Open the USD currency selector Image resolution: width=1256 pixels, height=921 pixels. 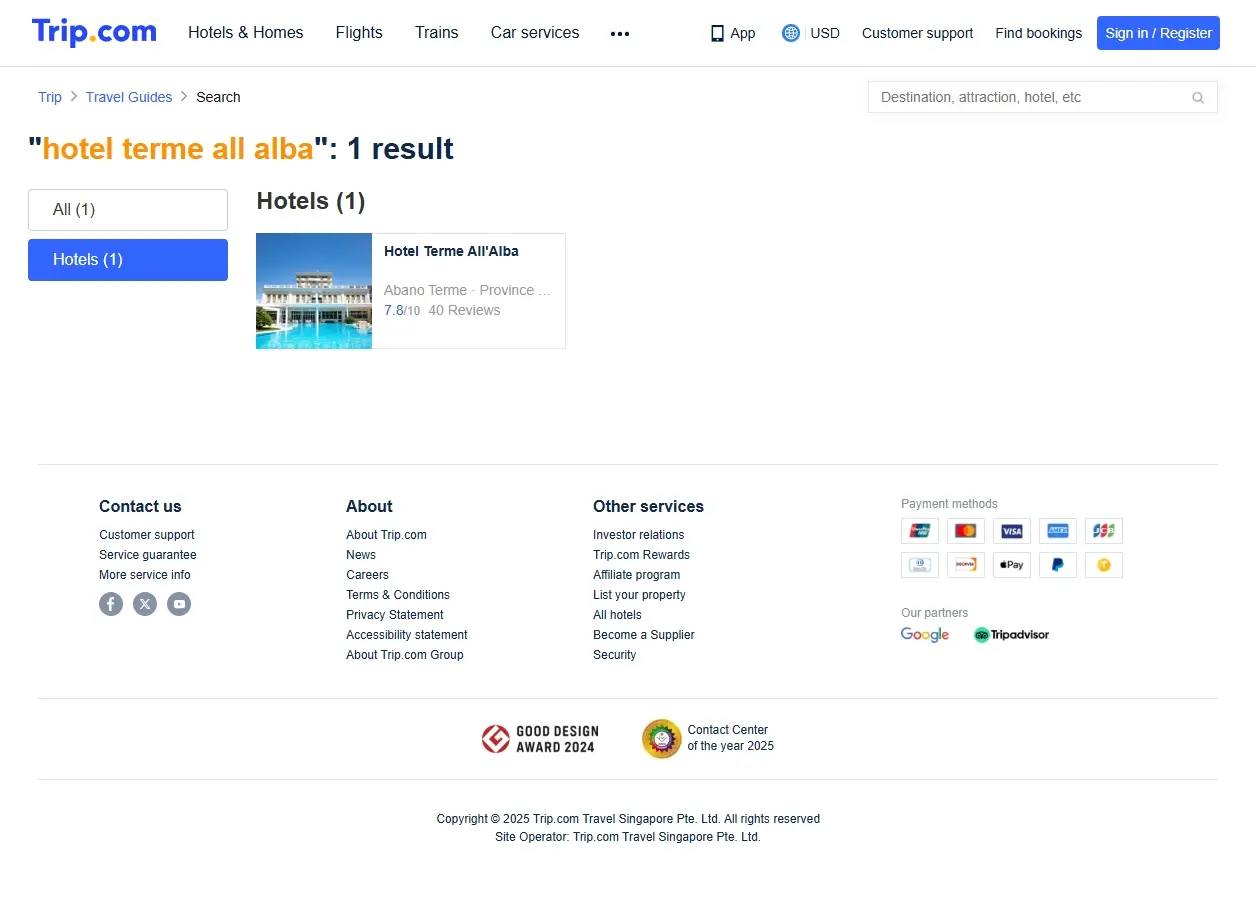(825, 33)
